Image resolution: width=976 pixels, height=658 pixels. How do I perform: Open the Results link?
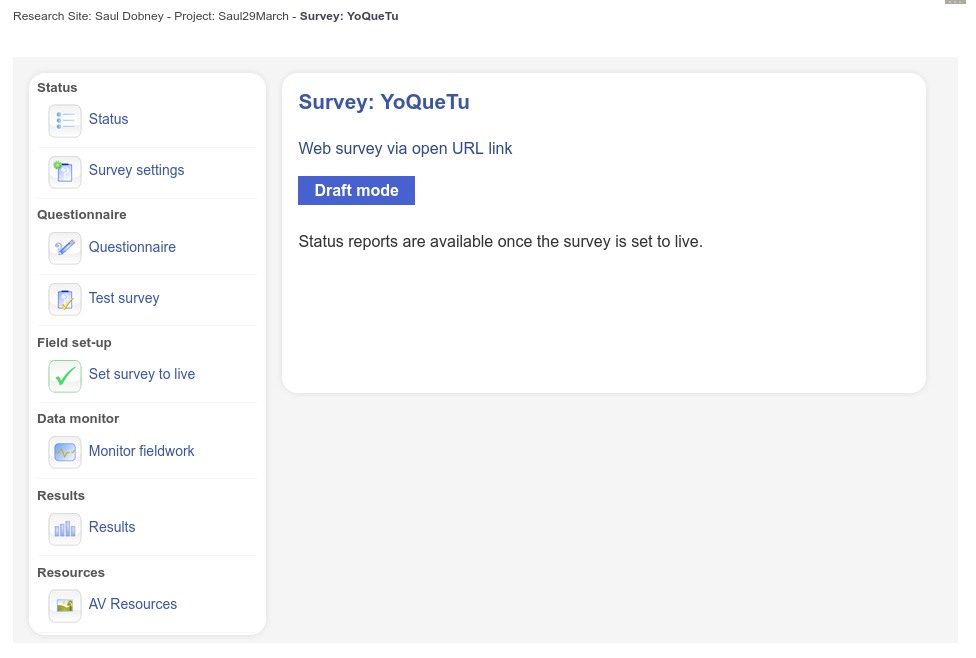pos(112,527)
